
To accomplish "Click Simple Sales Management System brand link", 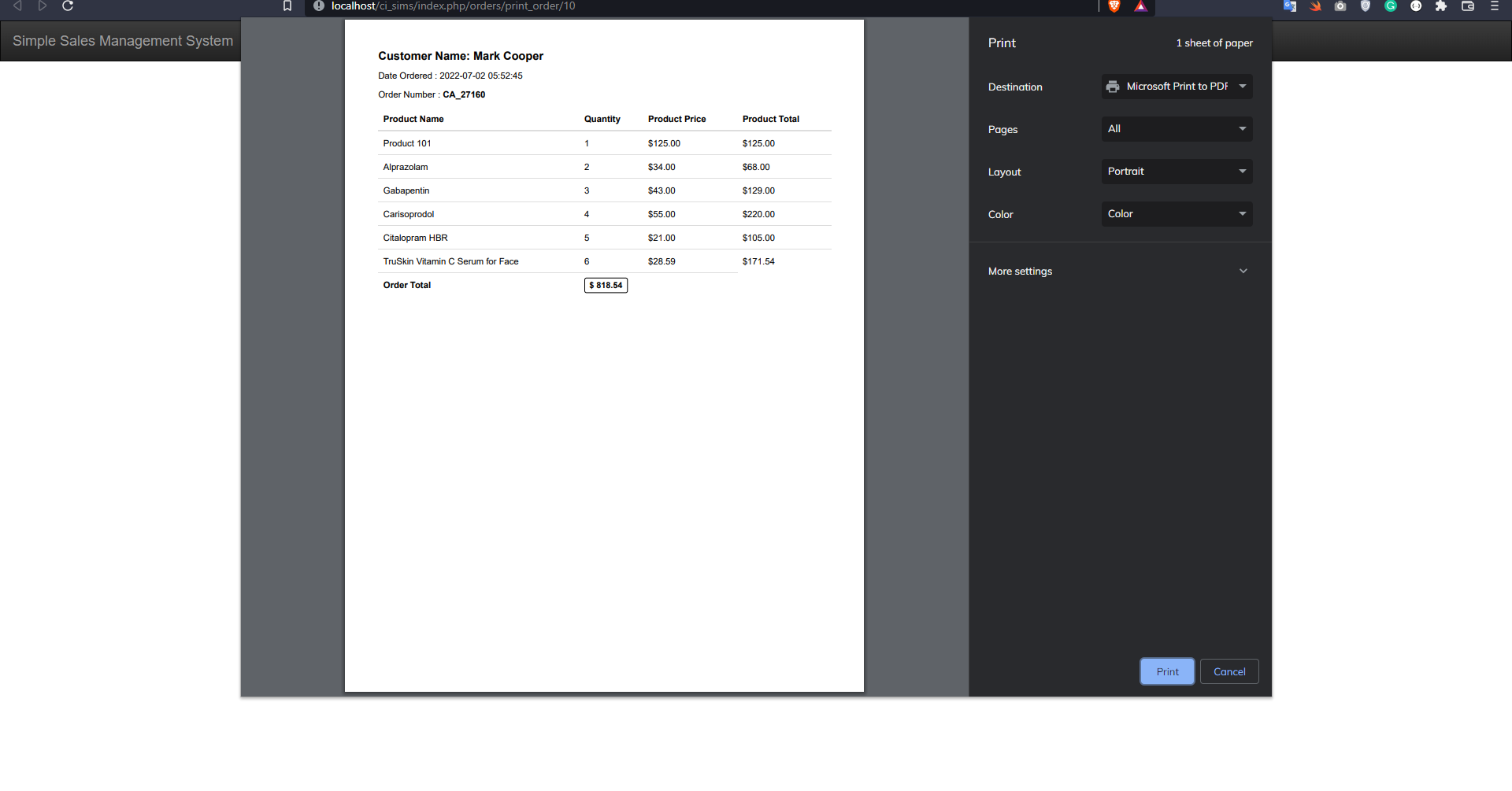I will point(123,41).
